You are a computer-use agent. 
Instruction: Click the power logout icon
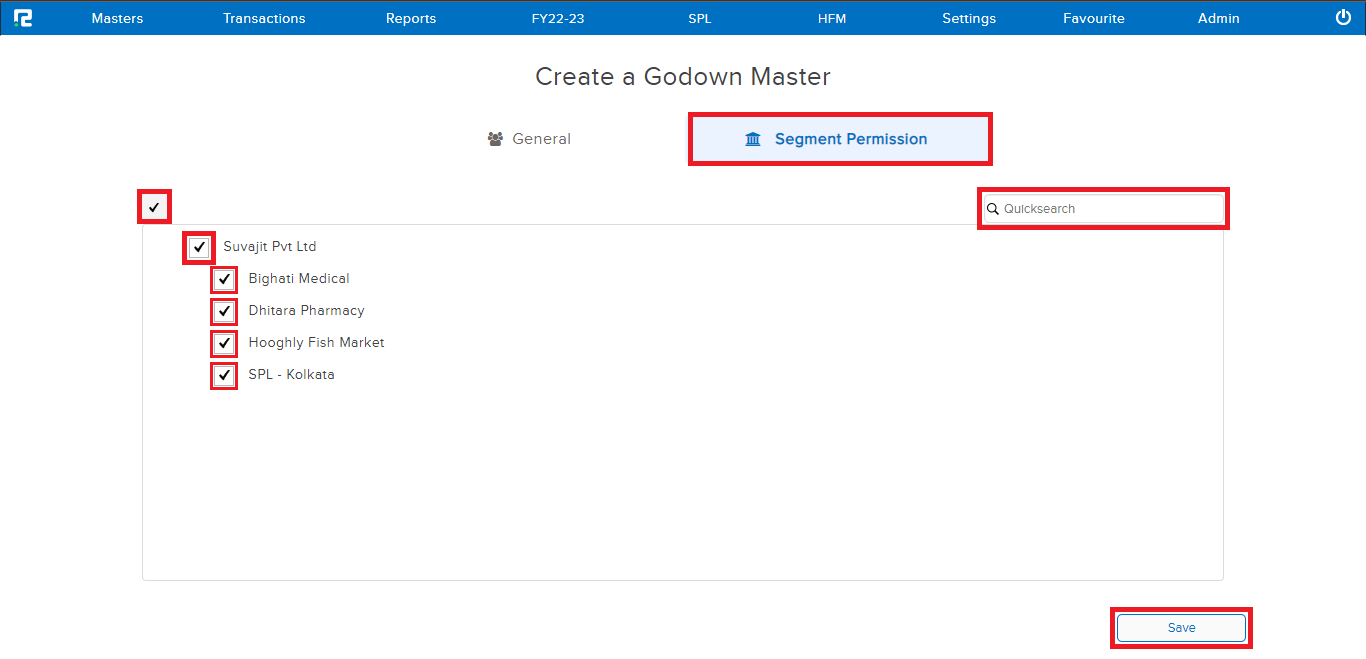pos(1343,18)
